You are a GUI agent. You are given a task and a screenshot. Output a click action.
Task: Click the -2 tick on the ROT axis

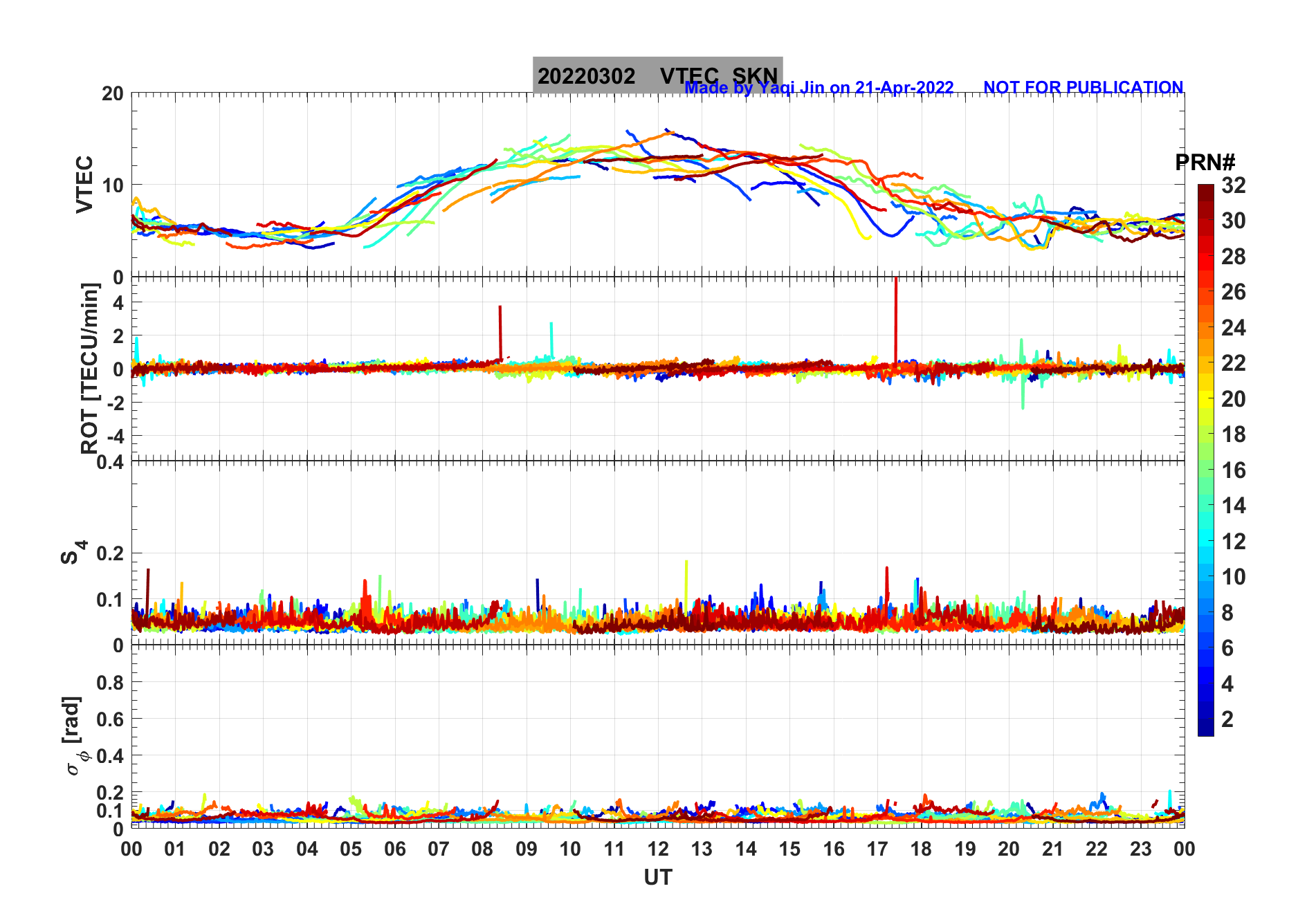[x=115, y=403]
